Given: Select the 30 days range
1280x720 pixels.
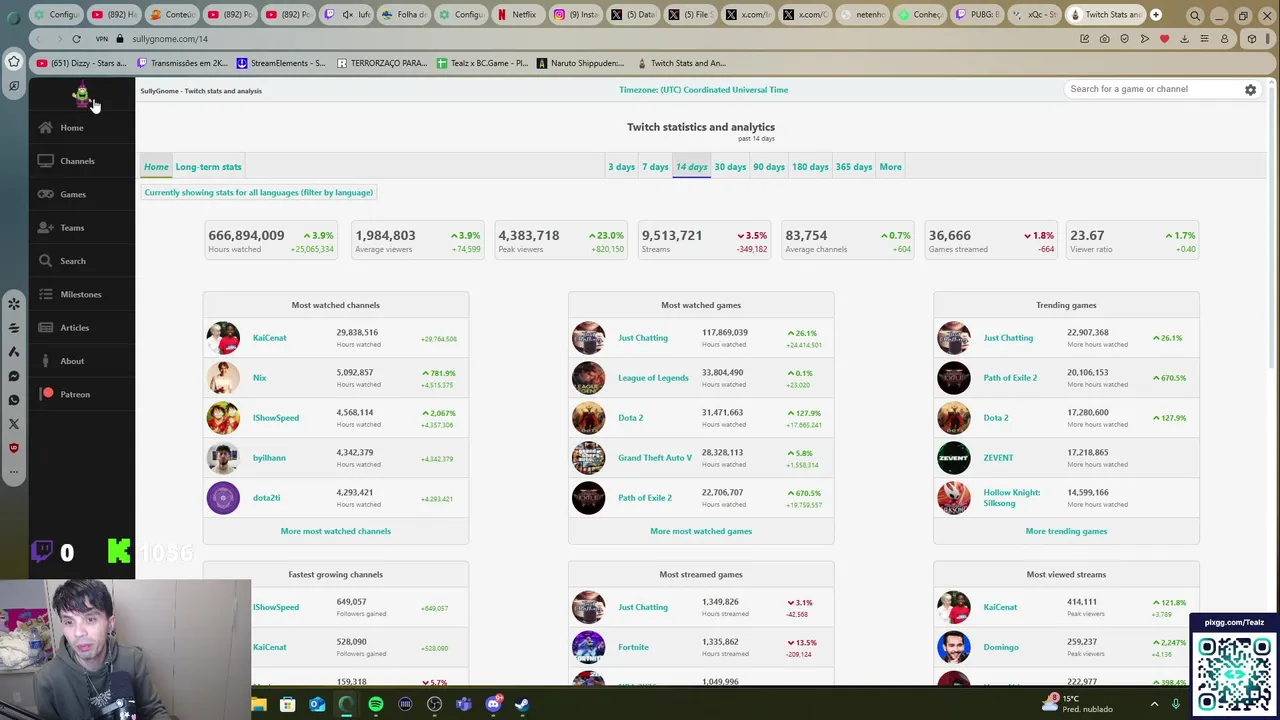Looking at the screenshot, I should click(x=730, y=167).
